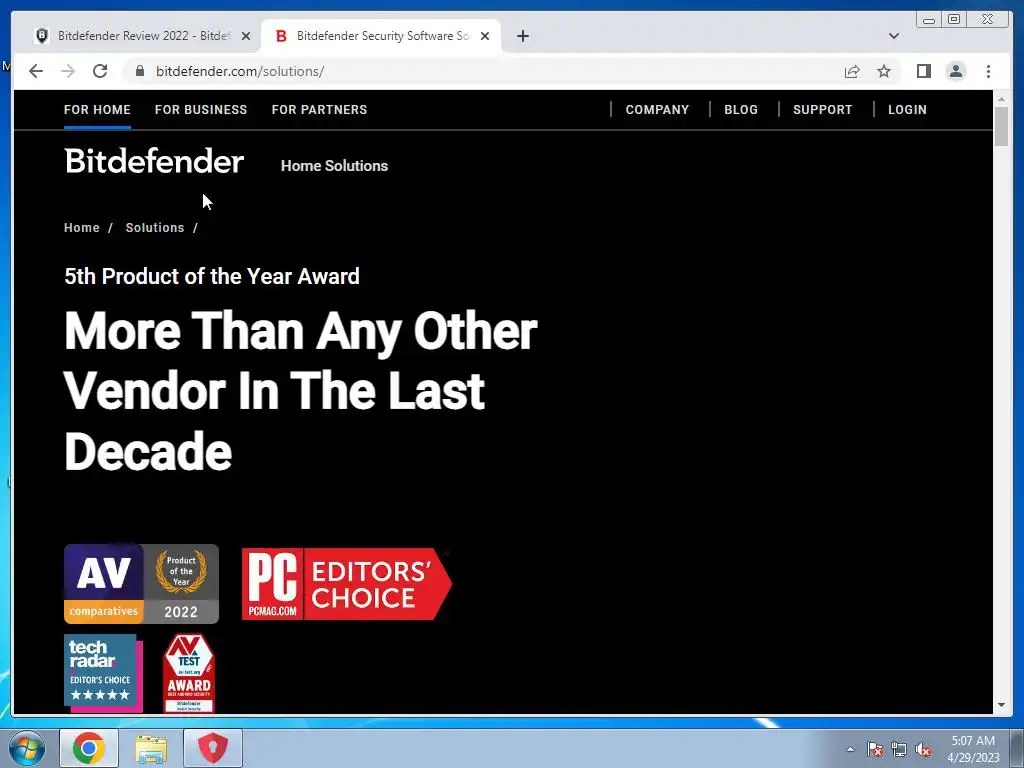Click the padlock site info icon
Viewport: 1024px width, 768px height.
pos(140,71)
